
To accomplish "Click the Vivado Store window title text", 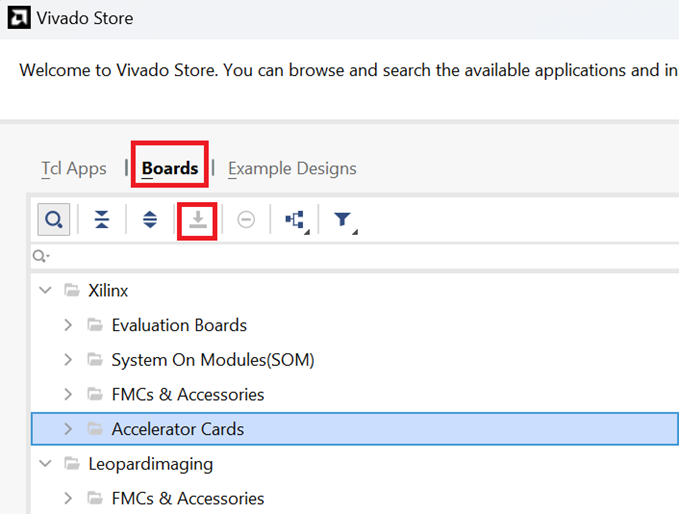I will pos(85,18).
